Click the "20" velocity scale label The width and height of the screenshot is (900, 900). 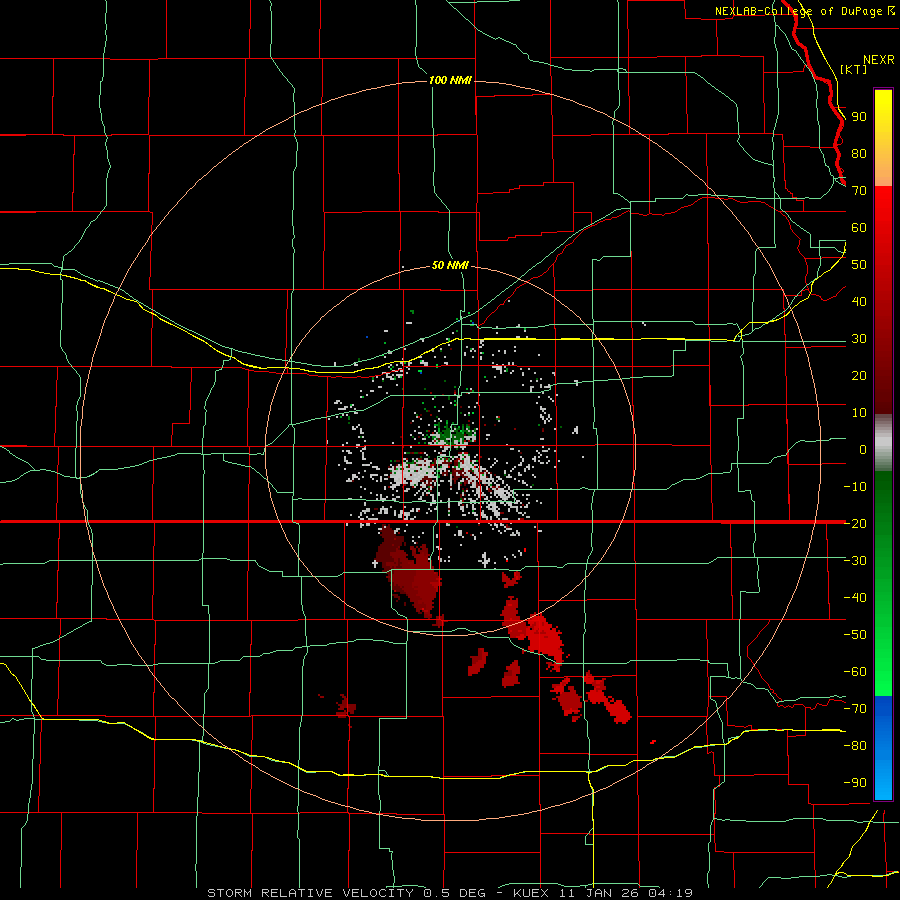[859, 375]
